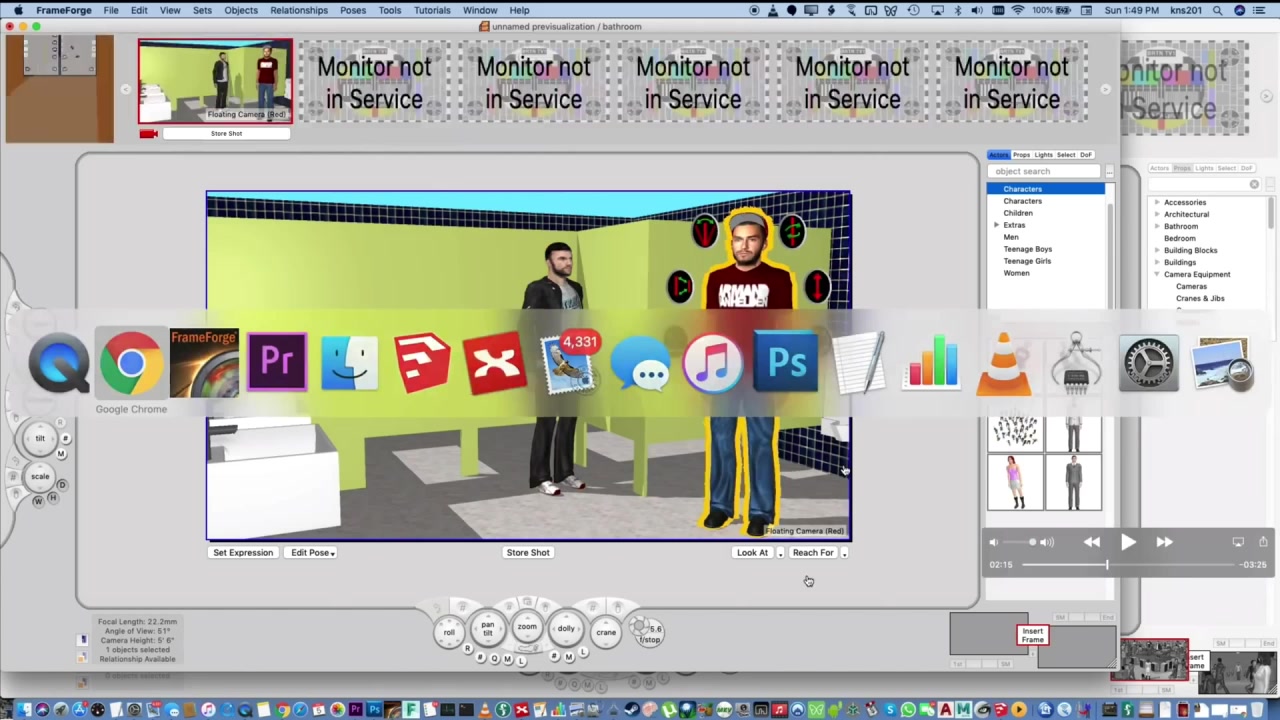
Task: Open the Reach For dropdown arrow
Action: 844,553
